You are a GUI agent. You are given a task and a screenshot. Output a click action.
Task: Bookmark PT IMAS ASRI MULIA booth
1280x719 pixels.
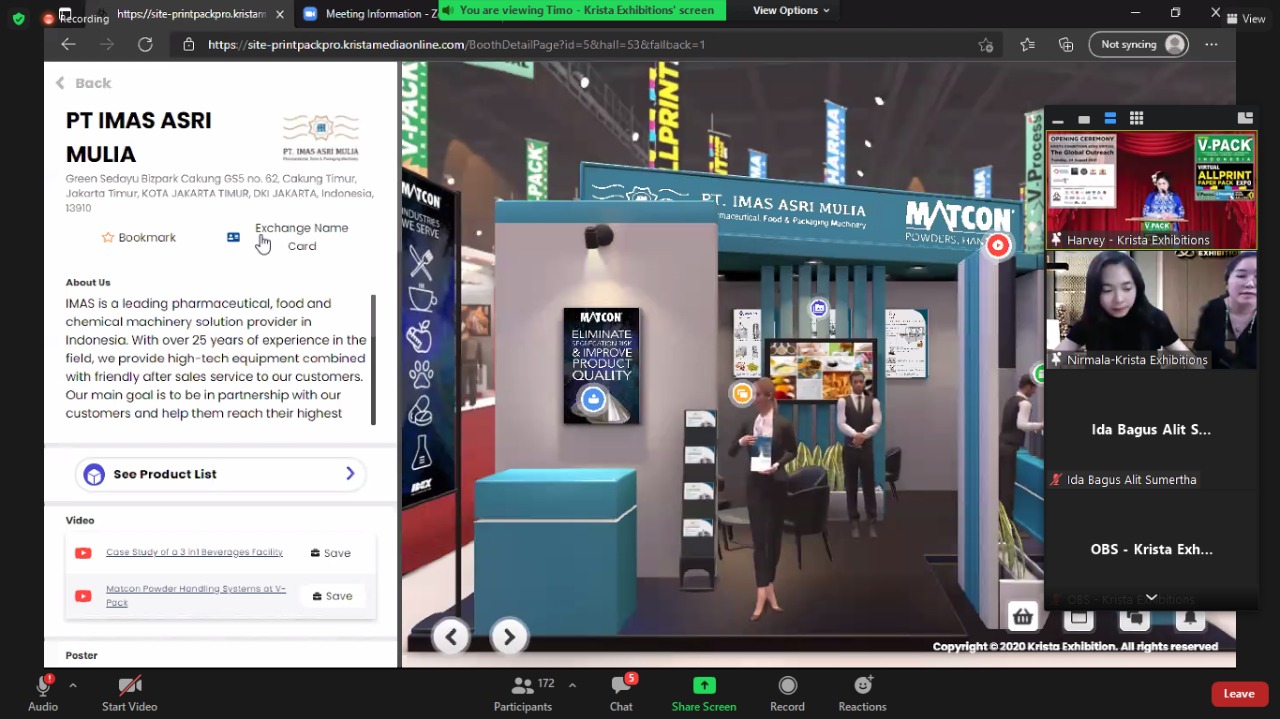click(138, 237)
